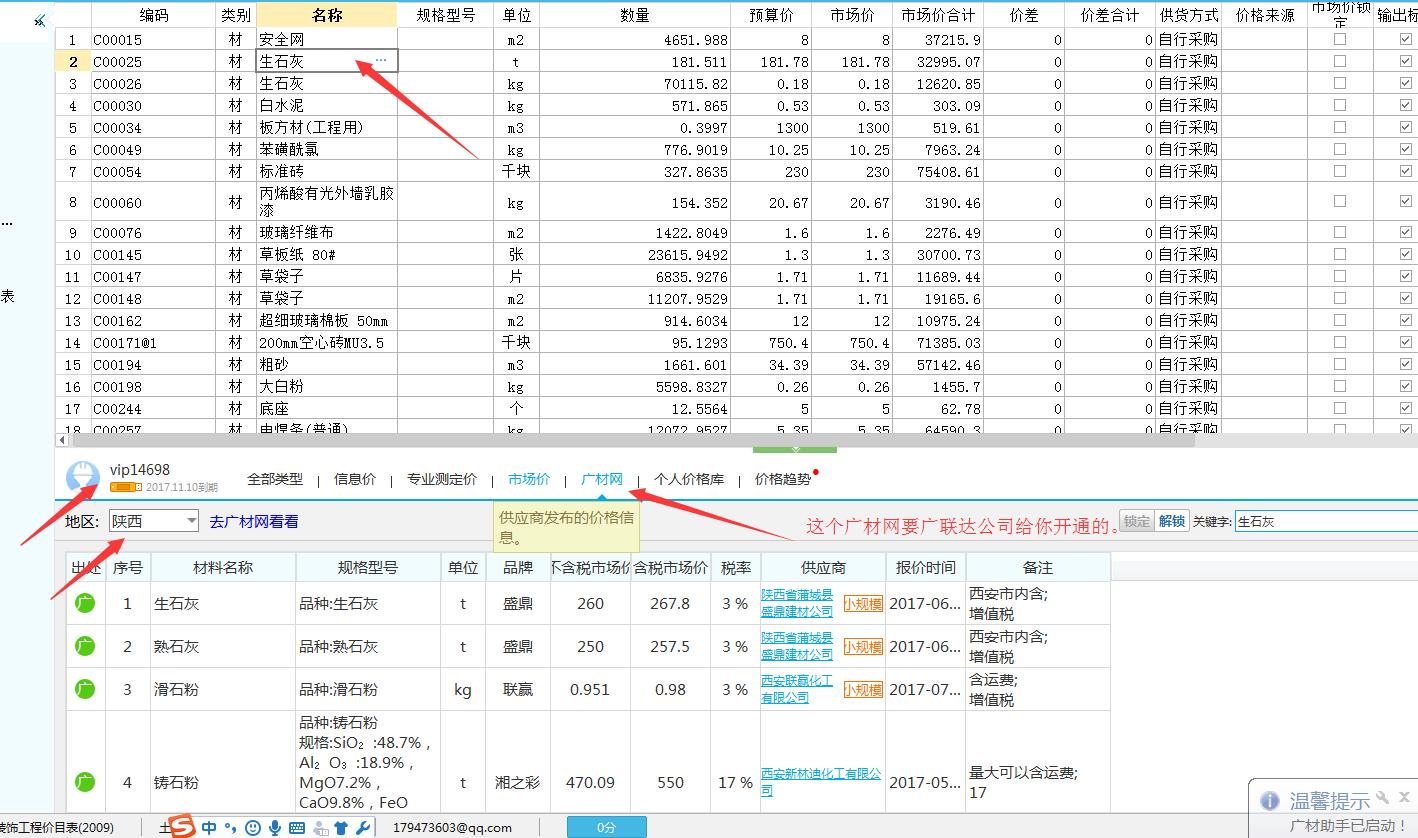Switch to 信息价 tab
This screenshot has width=1418, height=838.
[355, 479]
